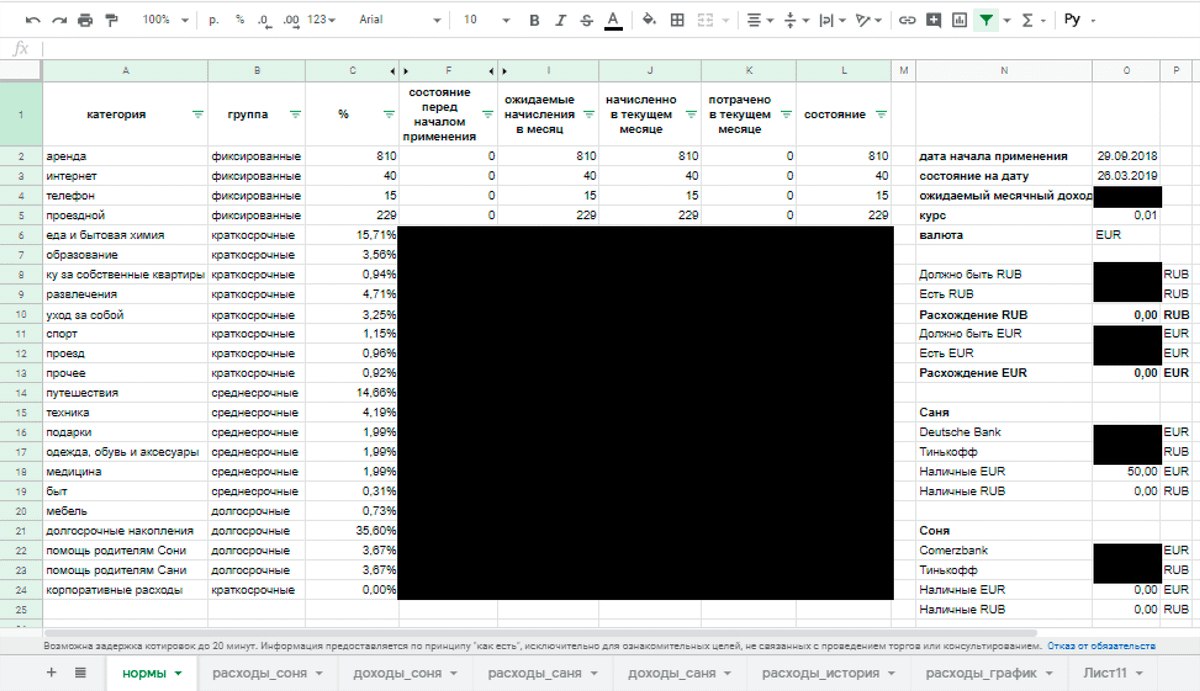The width and height of the screenshot is (1200, 691).
Task: Open filter on начисленно в текущем месяце
Action: click(x=691, y=115)
